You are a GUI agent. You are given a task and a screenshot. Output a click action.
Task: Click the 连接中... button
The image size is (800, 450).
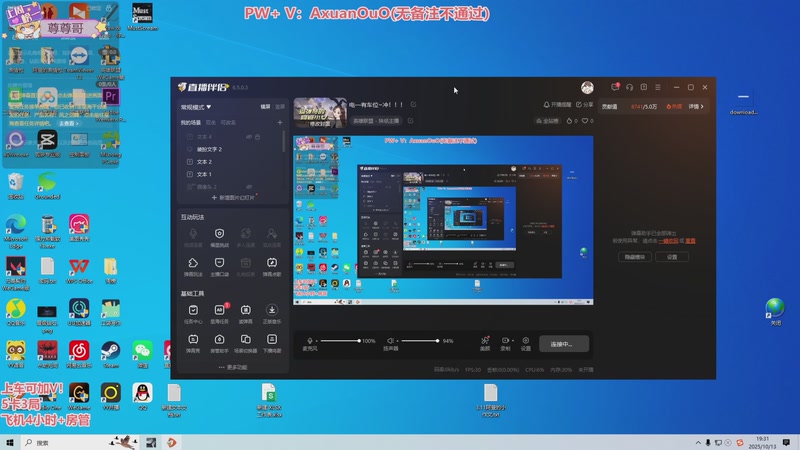coord(564,344)
